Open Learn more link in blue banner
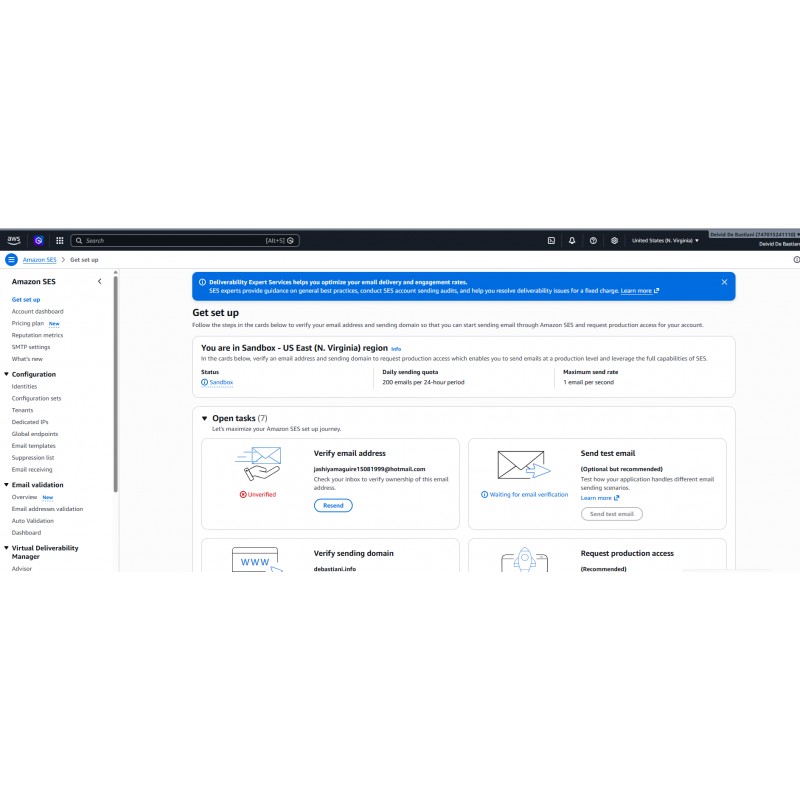 coord(639,291)
